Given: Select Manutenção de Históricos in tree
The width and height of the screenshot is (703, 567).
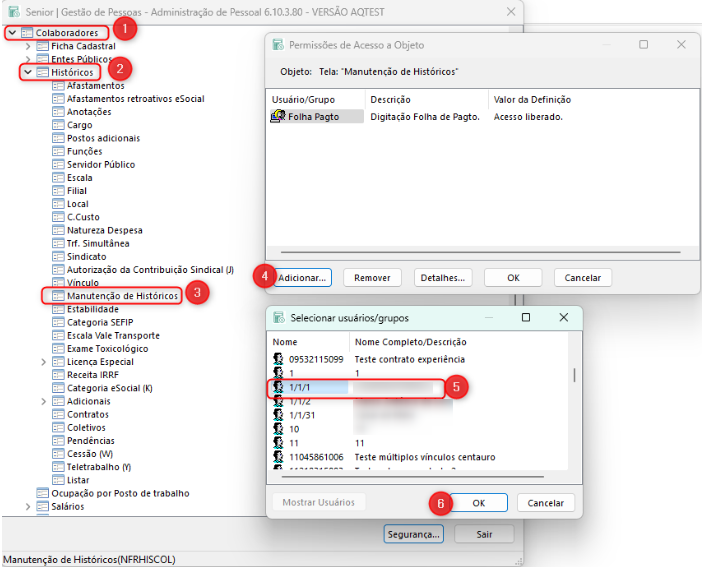Looking at the screenshot, I should (x=122, y=296).
